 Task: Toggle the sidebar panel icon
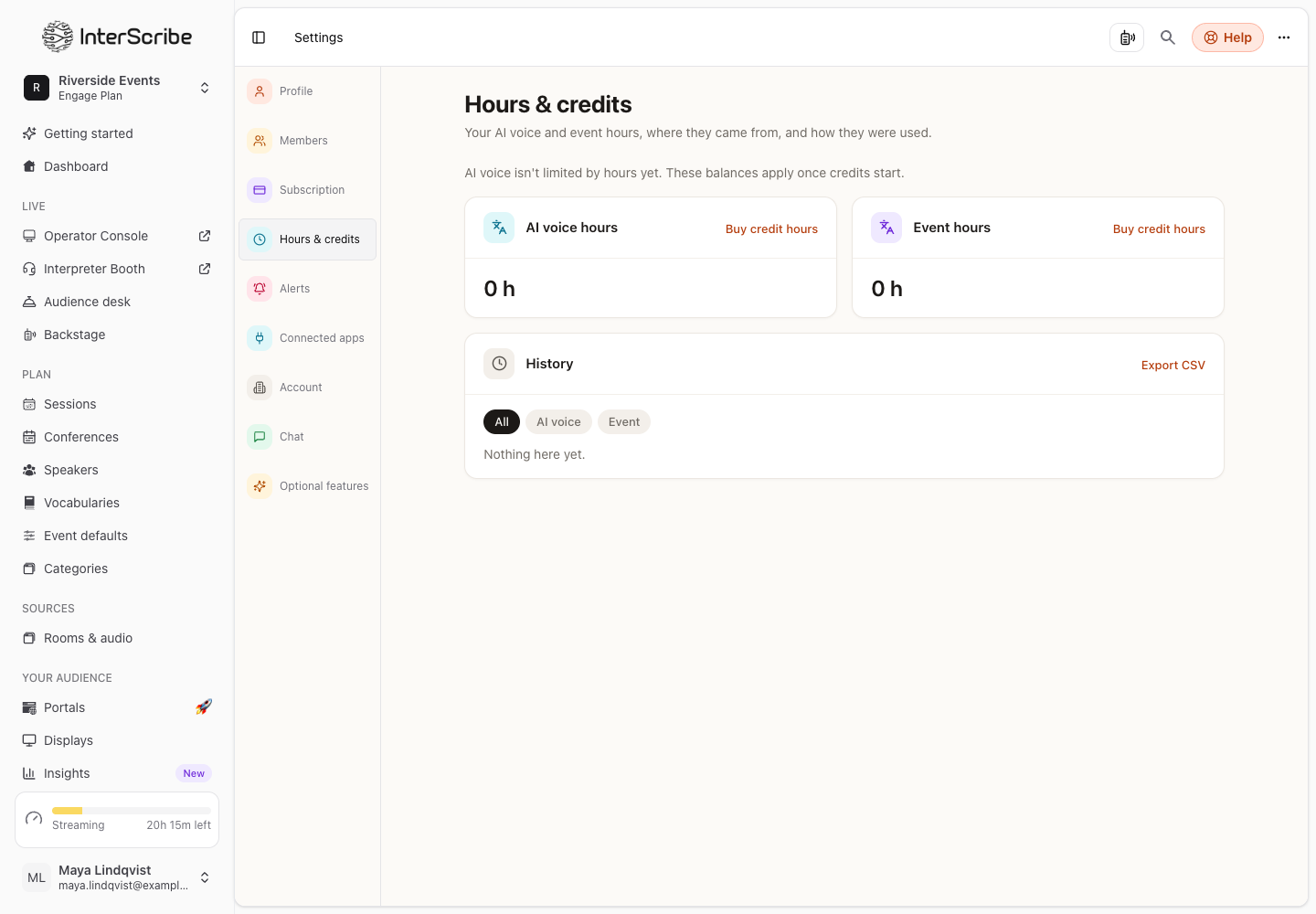tap(259, 37)
